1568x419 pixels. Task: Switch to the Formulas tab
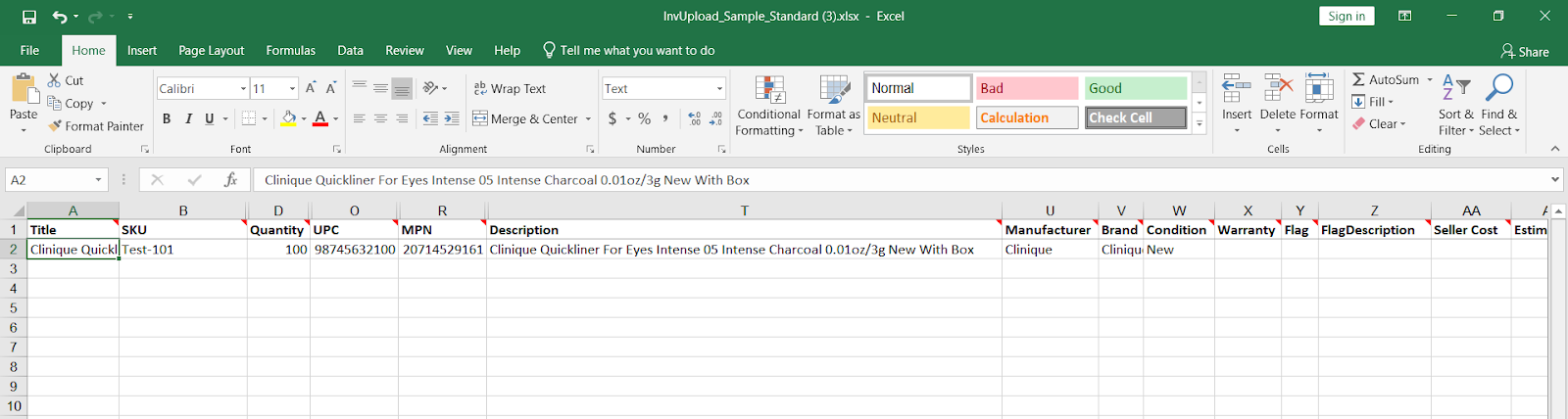click(291, 51)
